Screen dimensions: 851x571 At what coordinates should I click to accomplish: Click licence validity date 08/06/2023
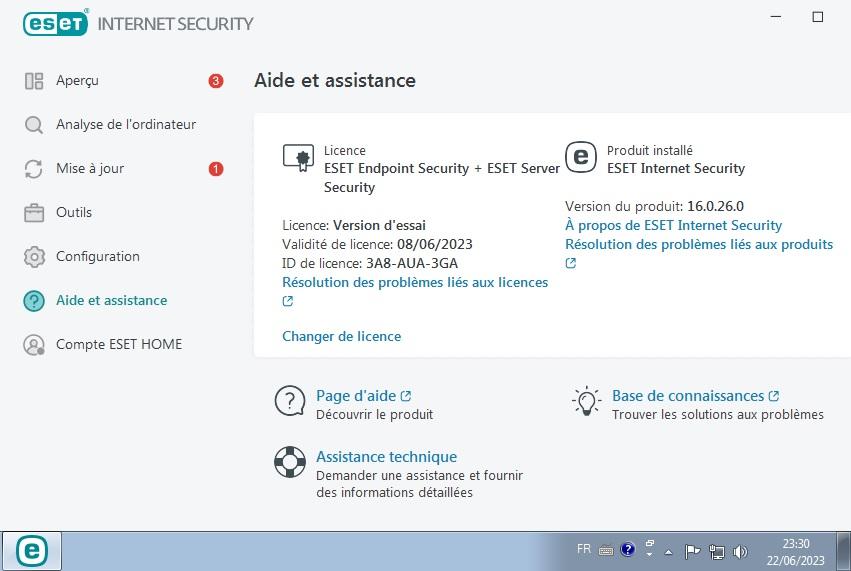click(435, 244)
